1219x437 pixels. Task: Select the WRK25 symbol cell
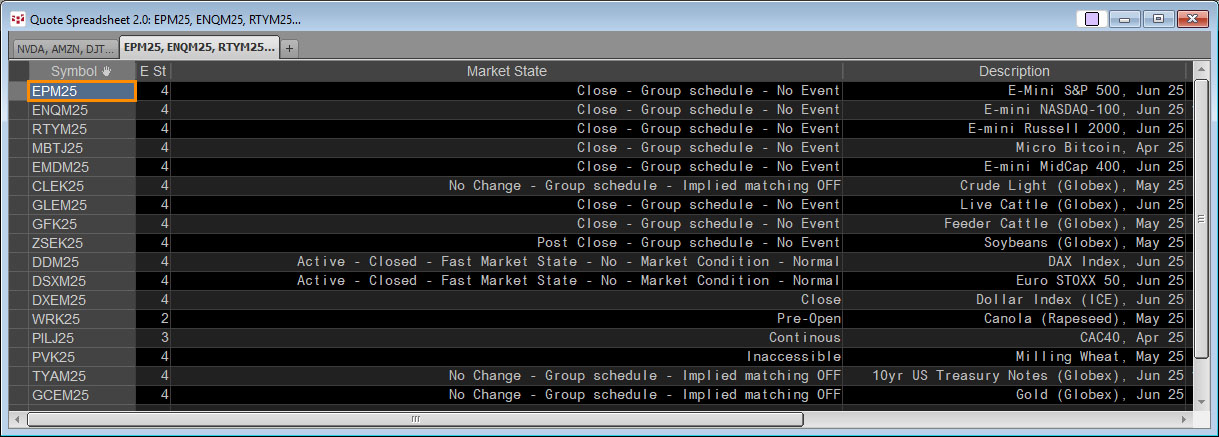pos(82,319)
